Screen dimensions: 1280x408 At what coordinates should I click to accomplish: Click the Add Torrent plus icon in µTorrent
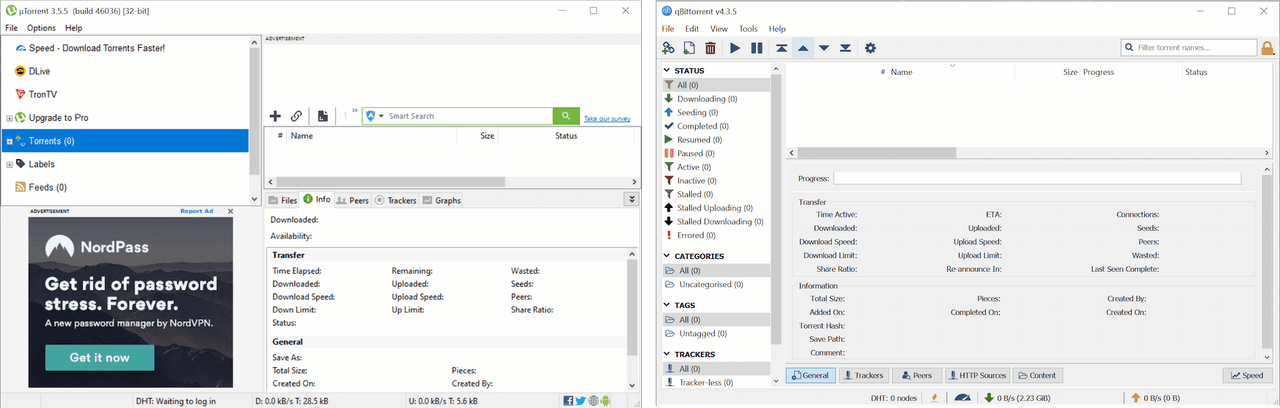(x=275, y=116)
